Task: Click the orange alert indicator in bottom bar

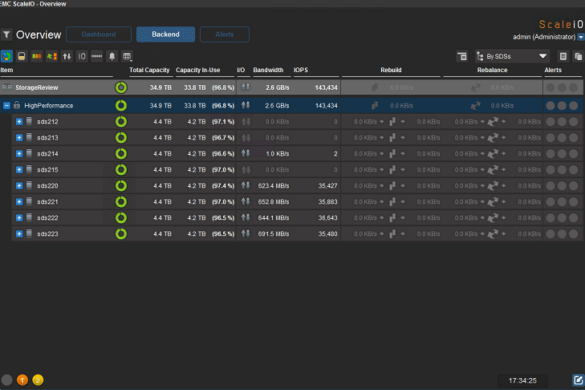Action: 22,380
